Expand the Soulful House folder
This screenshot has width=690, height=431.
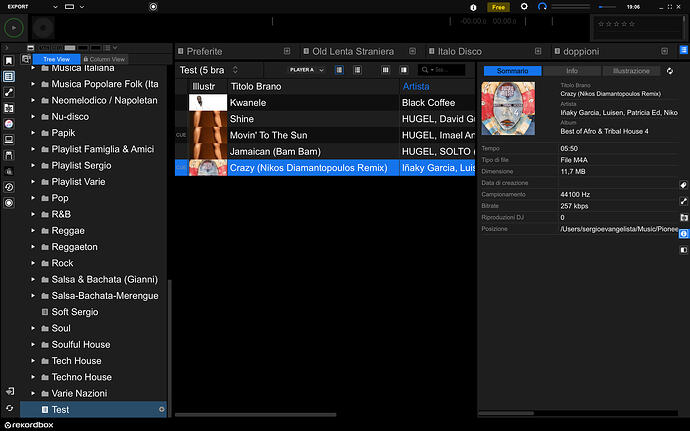point(33,345)
